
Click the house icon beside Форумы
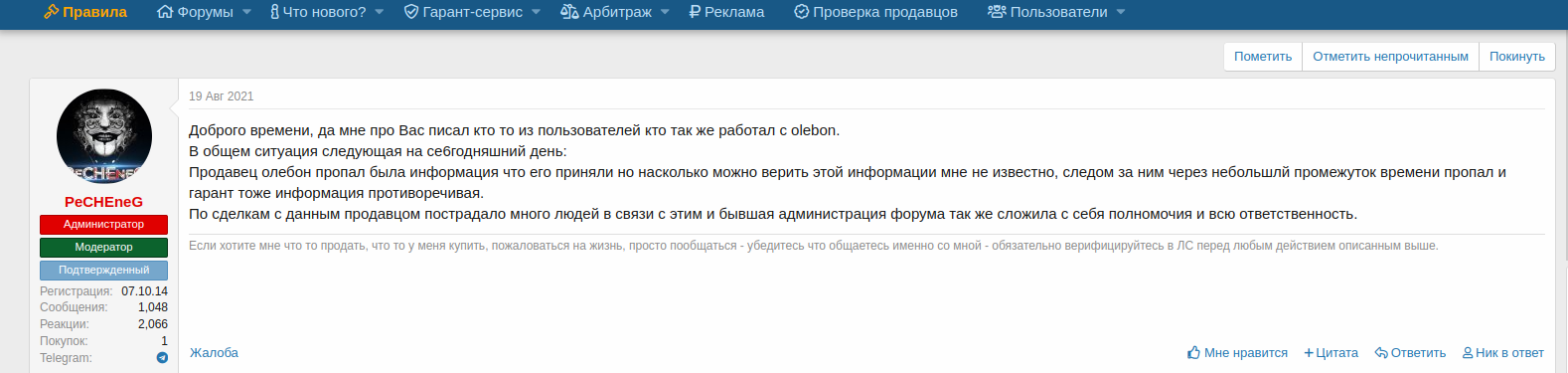[165, 12]
